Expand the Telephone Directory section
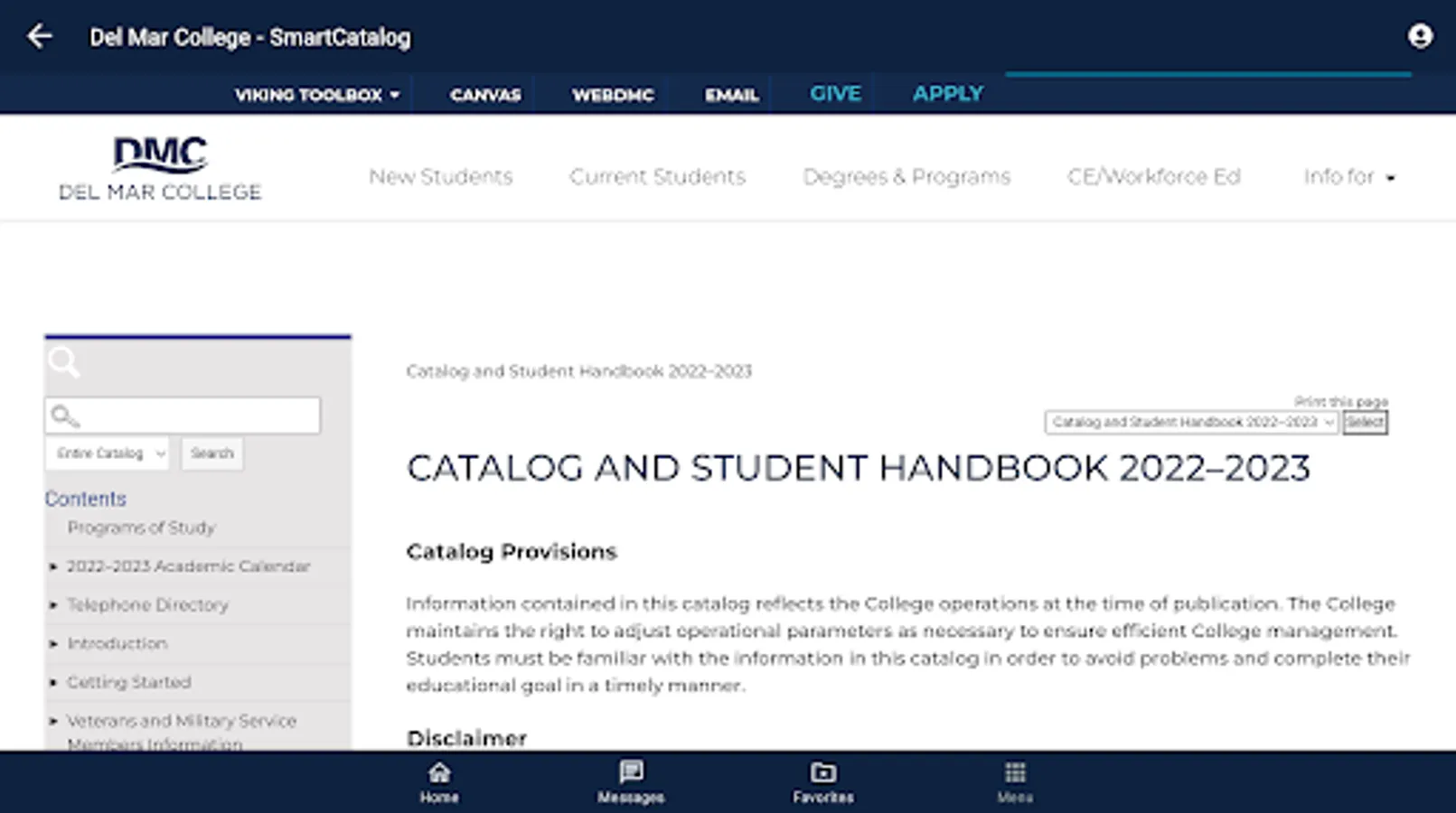This screenshot has width=1456, height=813. pyautogui.click(x=53, y=605)
